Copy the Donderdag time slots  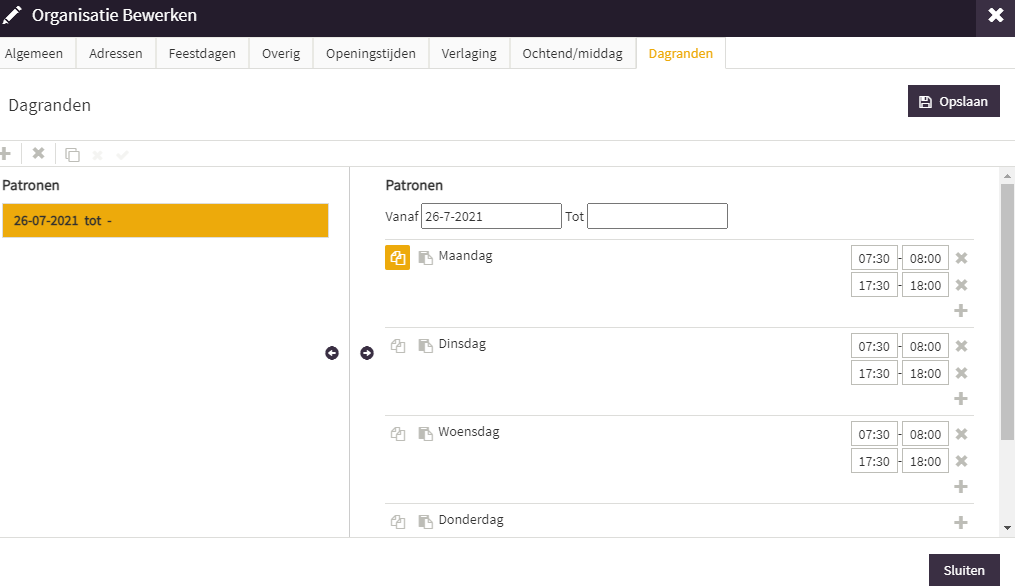point(398,522)
